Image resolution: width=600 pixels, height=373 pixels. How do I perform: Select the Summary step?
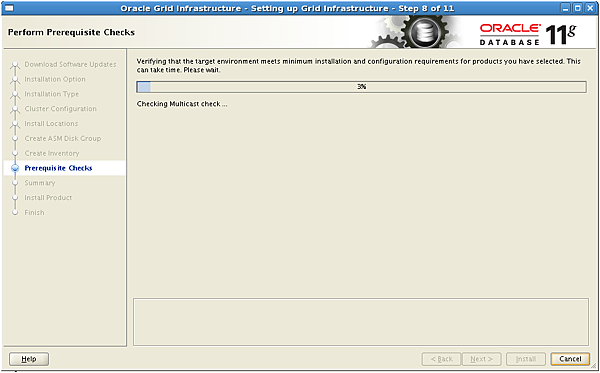pos(40,183)
